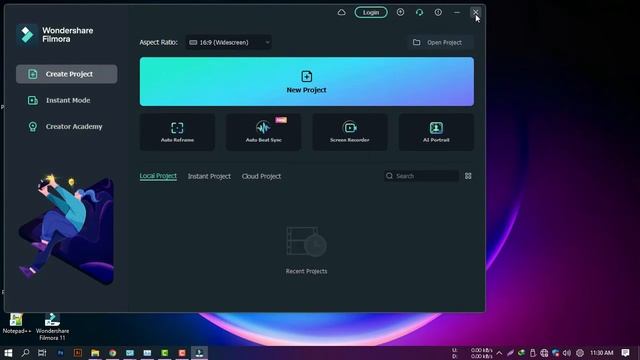
Task: Open the Screen Recorder
Action: pos(350,132)
